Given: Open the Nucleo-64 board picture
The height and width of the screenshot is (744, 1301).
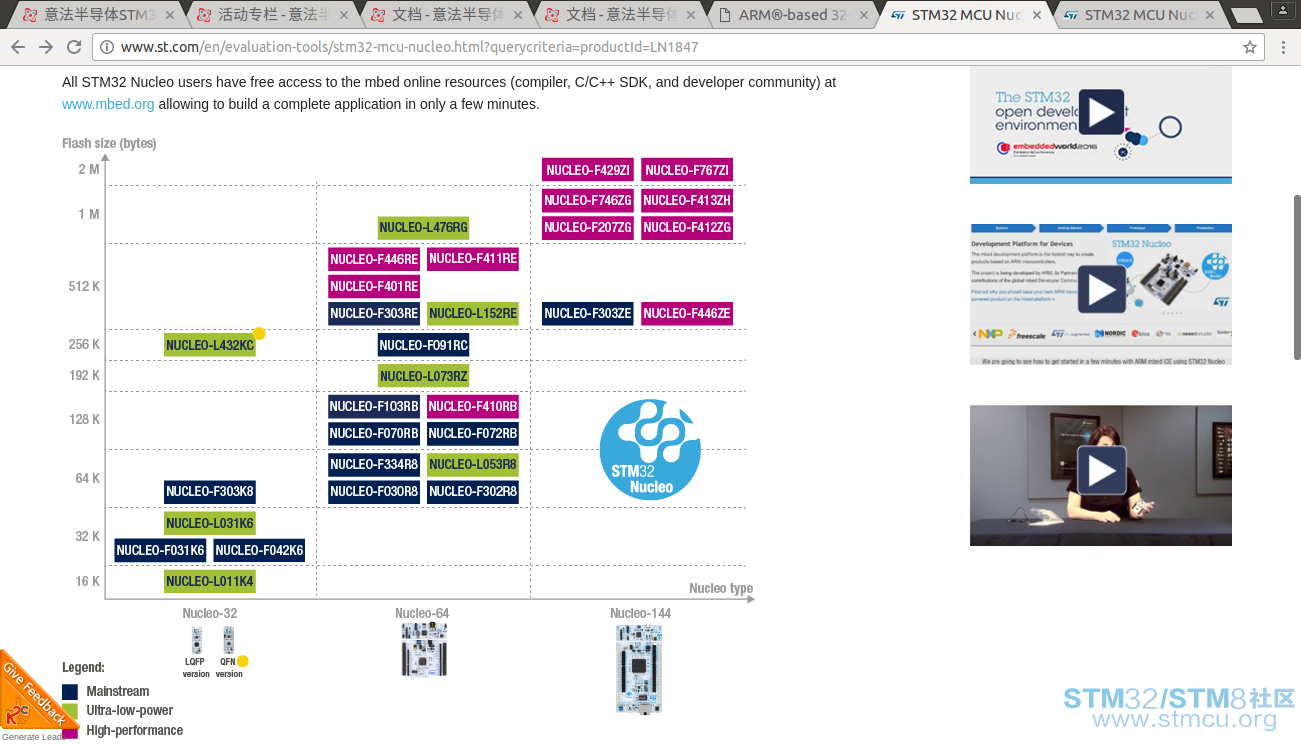Looking at the screenshot, I should coord(423,650).
